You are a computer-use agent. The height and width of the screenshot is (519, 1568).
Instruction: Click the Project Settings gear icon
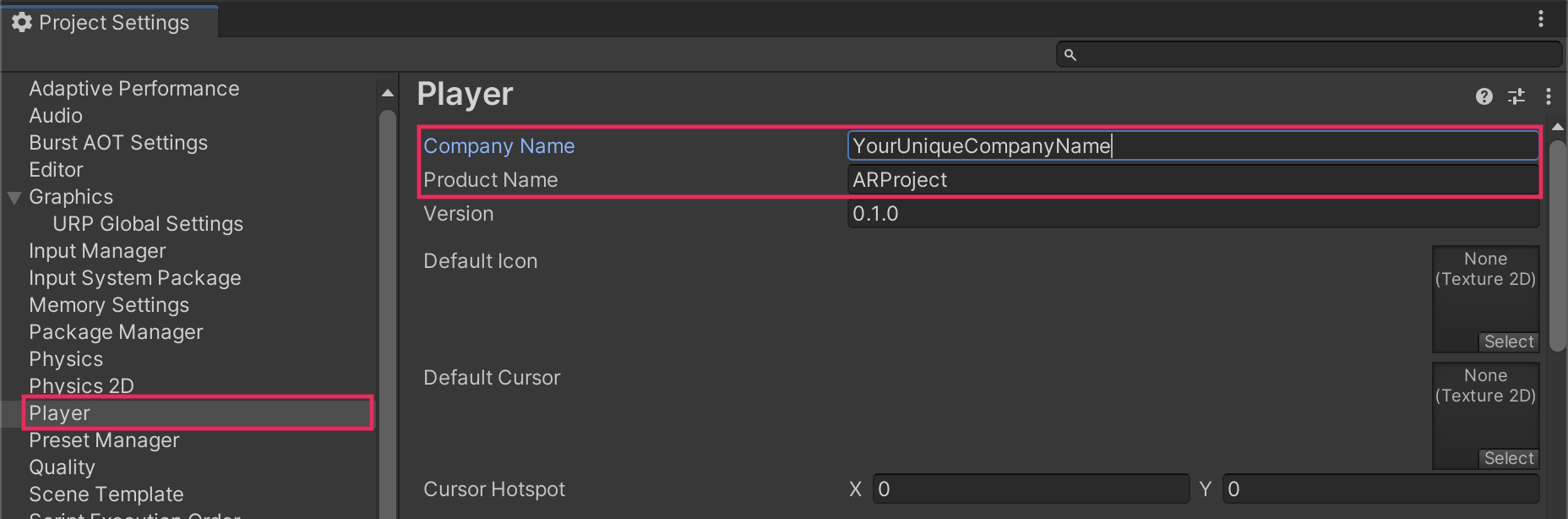tap(22, 23)
